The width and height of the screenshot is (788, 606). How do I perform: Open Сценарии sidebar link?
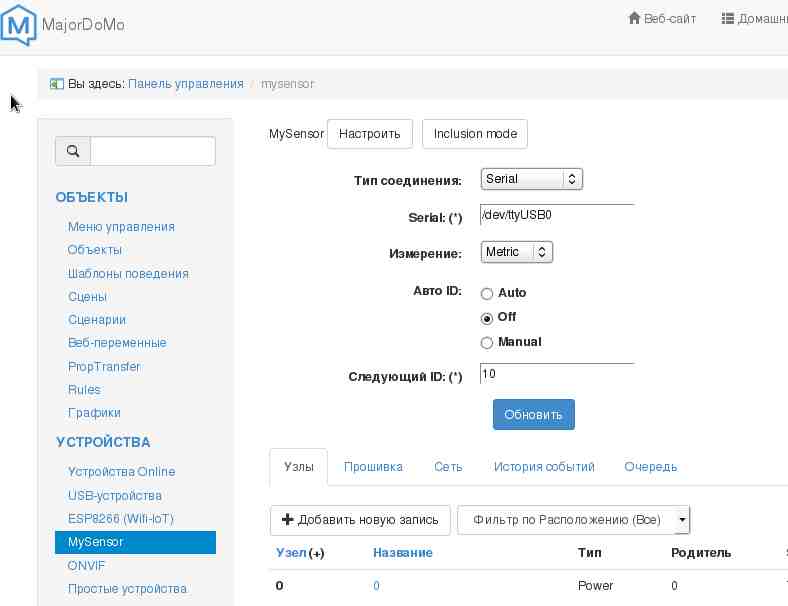point(96,320)
